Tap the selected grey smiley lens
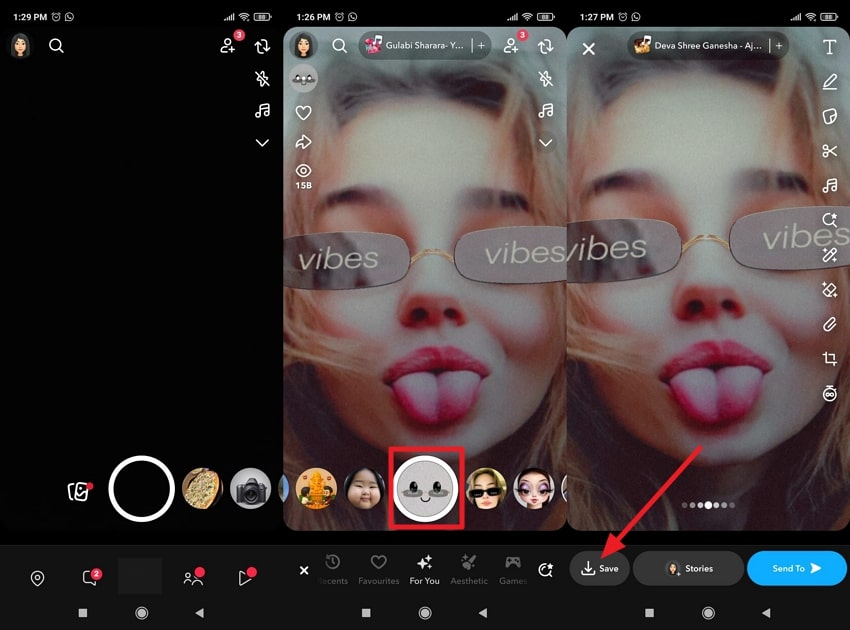This screenshot has height=630, width=850. tap(426, 488)
